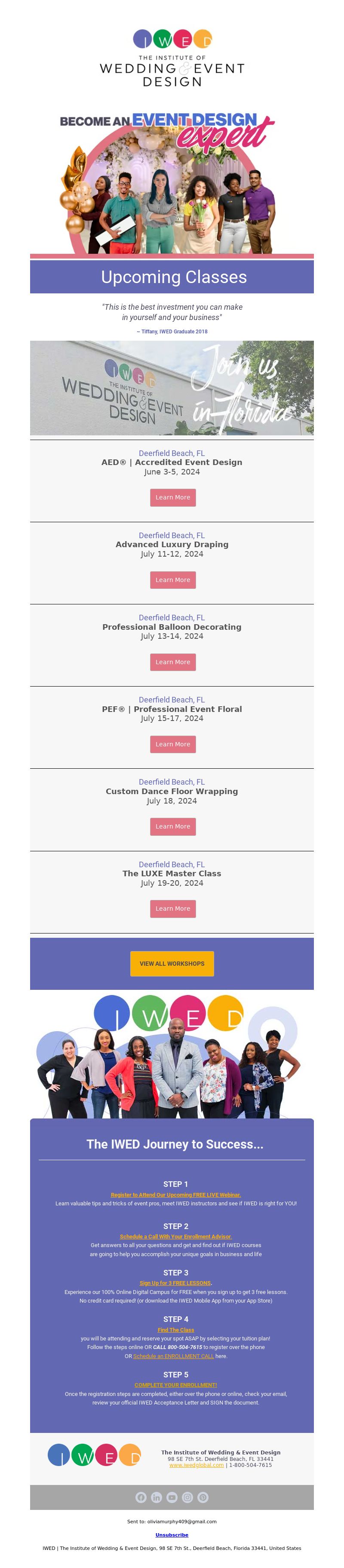The height and width of the screenshot is (1568, 344).
Task: Click Learn More for Advanced Luxury Draping
Action: pyautogui.click(x=173, y=579)
